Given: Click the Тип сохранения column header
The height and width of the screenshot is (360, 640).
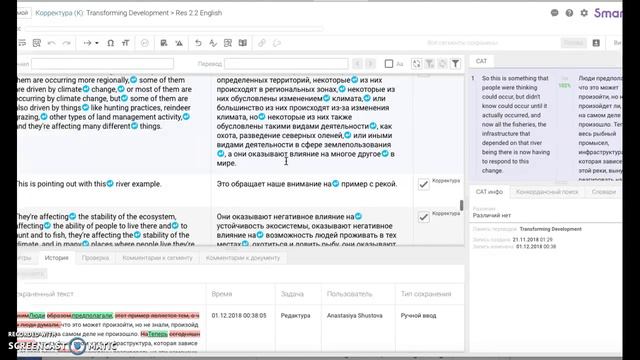Looking at the screenshot, I should [426, 294].
